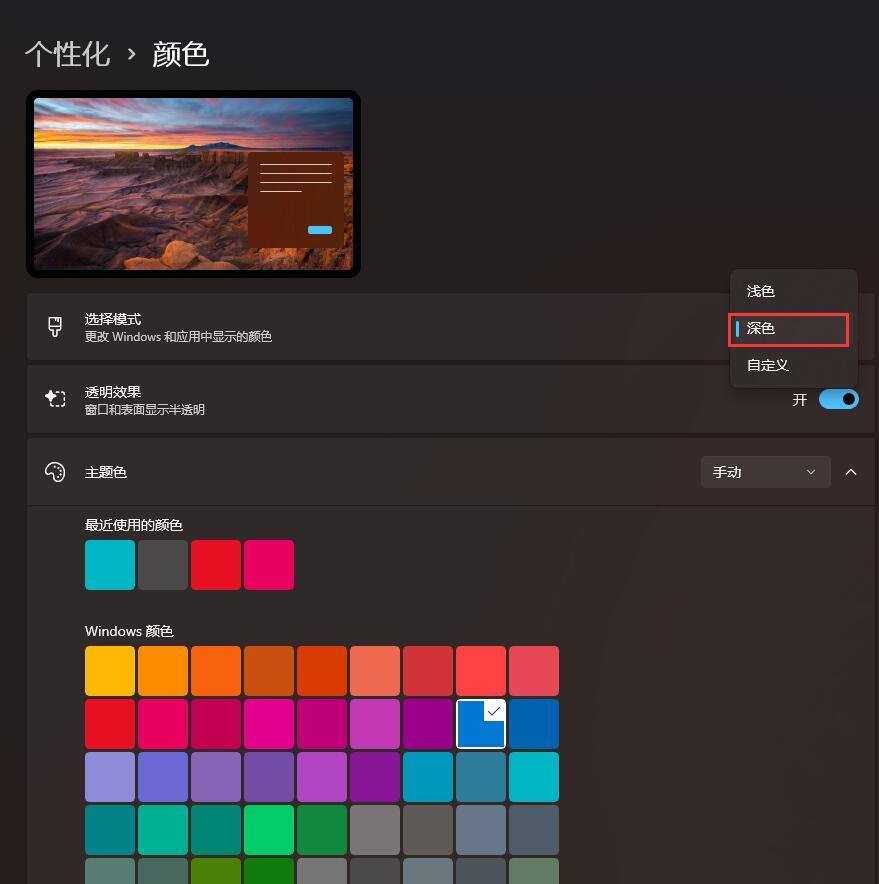Screen dimensions: 879x884
Task: Select the gray recent color swatch
Action: tap(162, 564)
